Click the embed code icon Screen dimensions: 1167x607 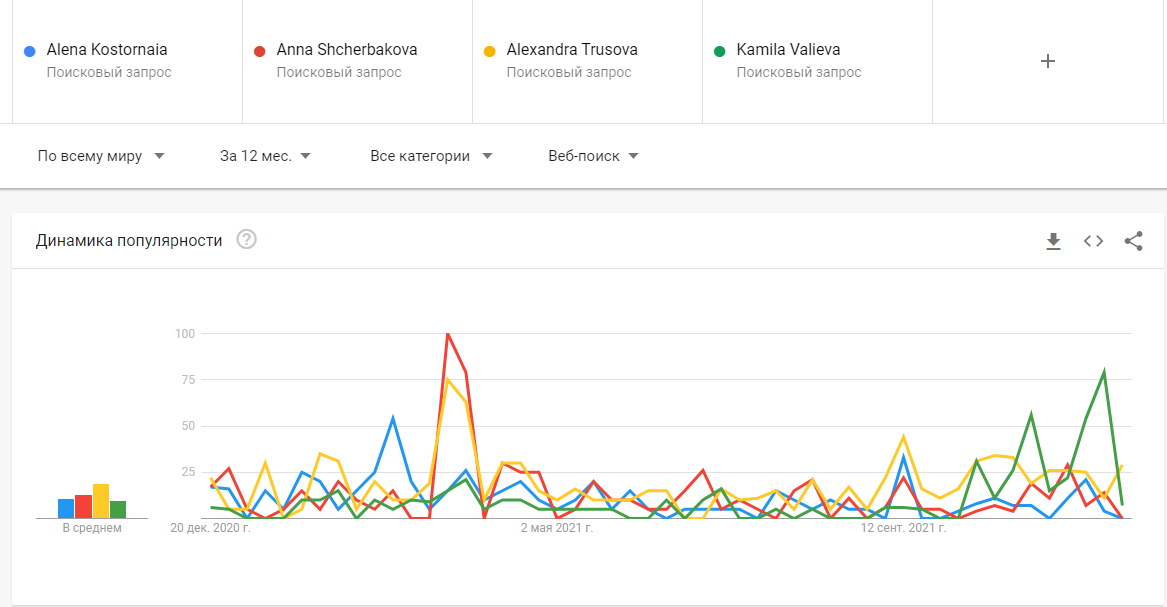click(x=1093, y=241)
